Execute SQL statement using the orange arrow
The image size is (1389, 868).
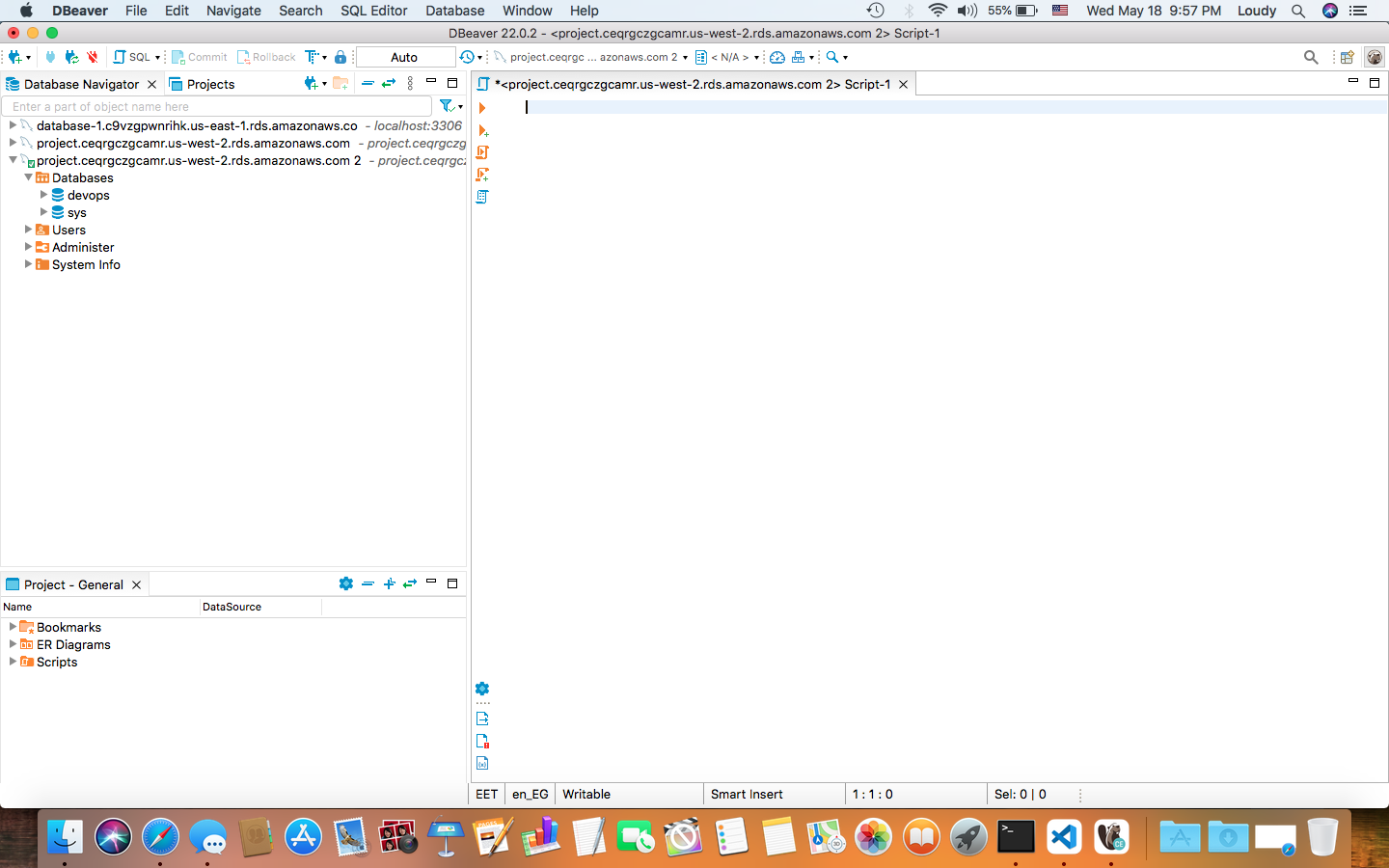pos(482,108)
